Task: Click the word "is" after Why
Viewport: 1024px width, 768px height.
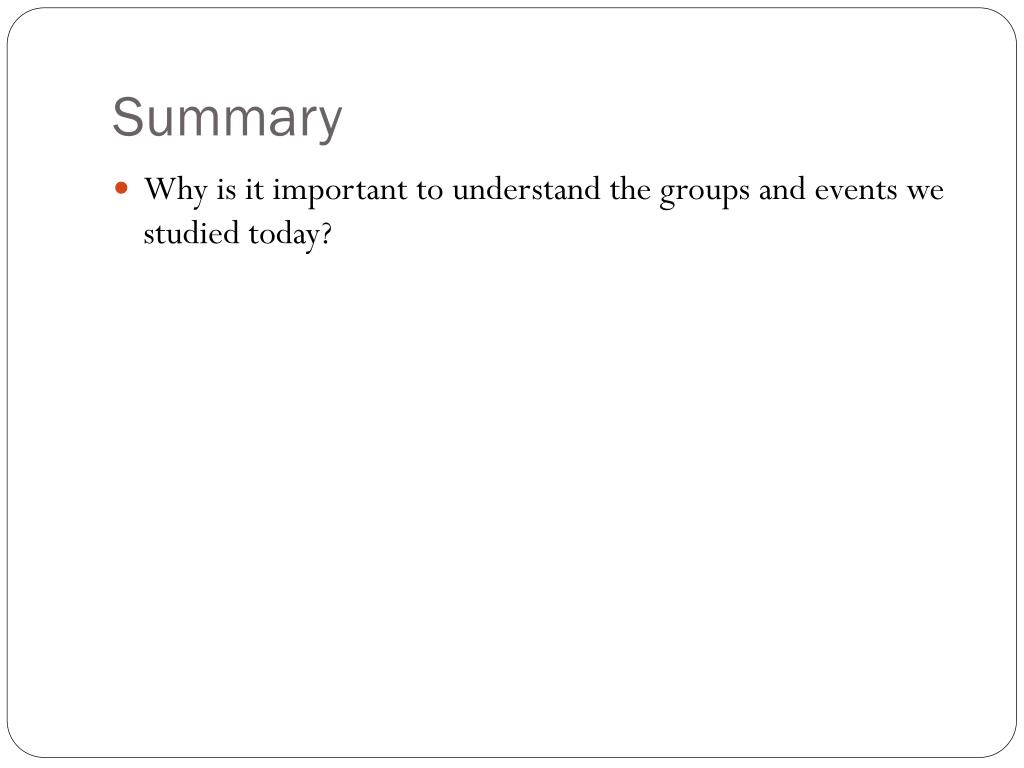Action: click(x=226, y=191)
